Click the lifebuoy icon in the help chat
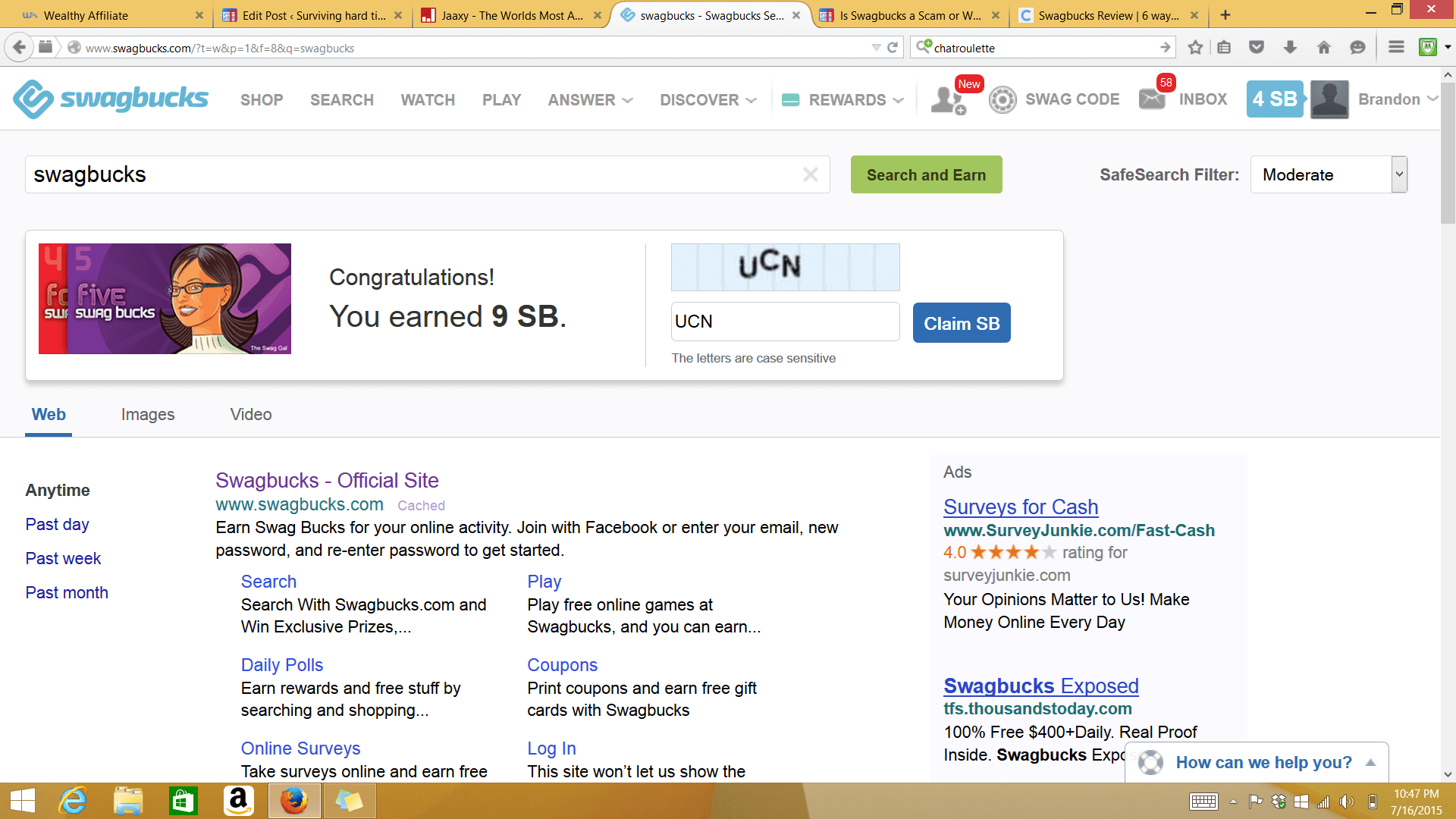The image size is (1456, 819). point(1150,763)
